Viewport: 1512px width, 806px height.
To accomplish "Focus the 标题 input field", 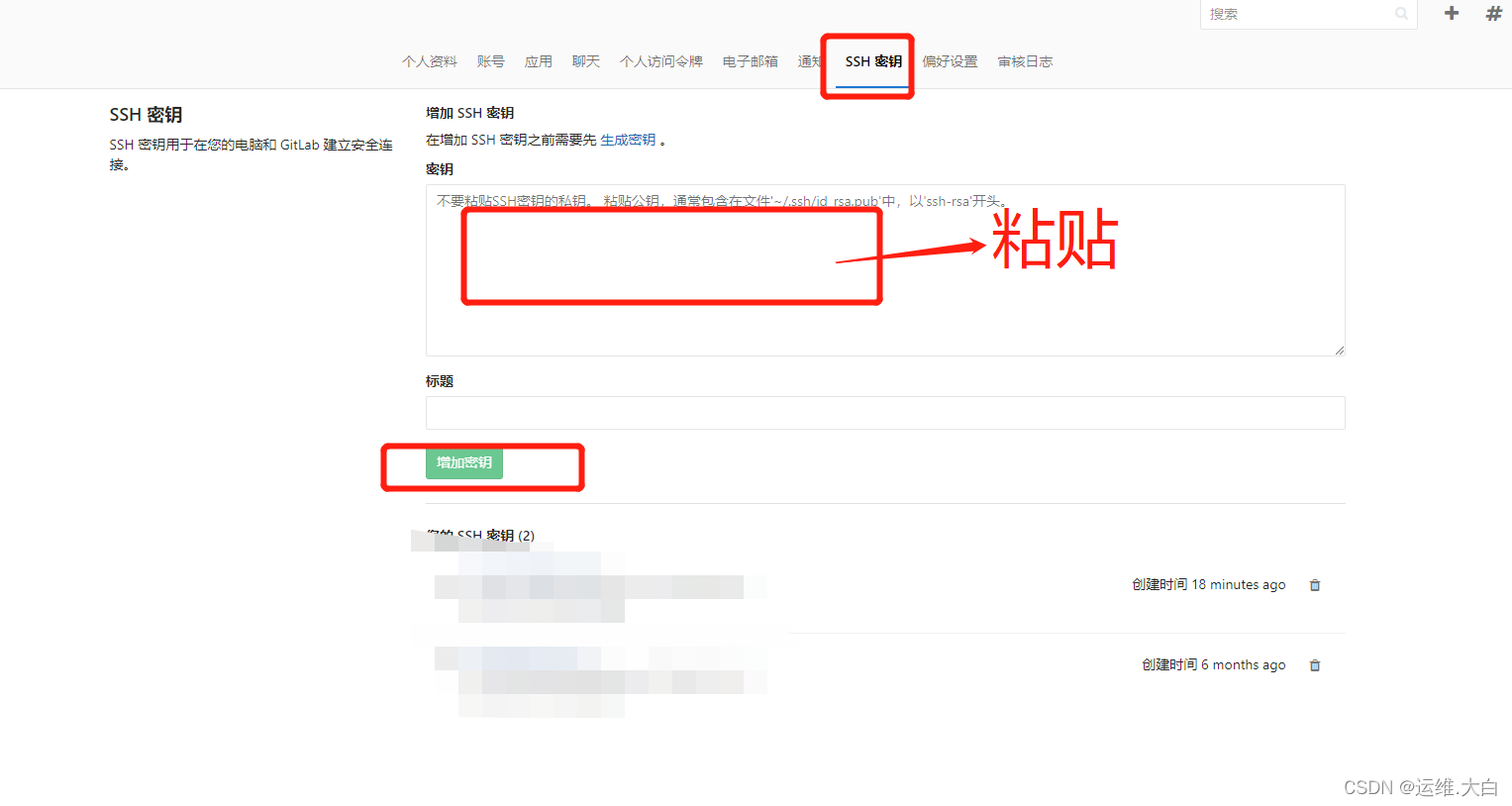I will (884, 412).
